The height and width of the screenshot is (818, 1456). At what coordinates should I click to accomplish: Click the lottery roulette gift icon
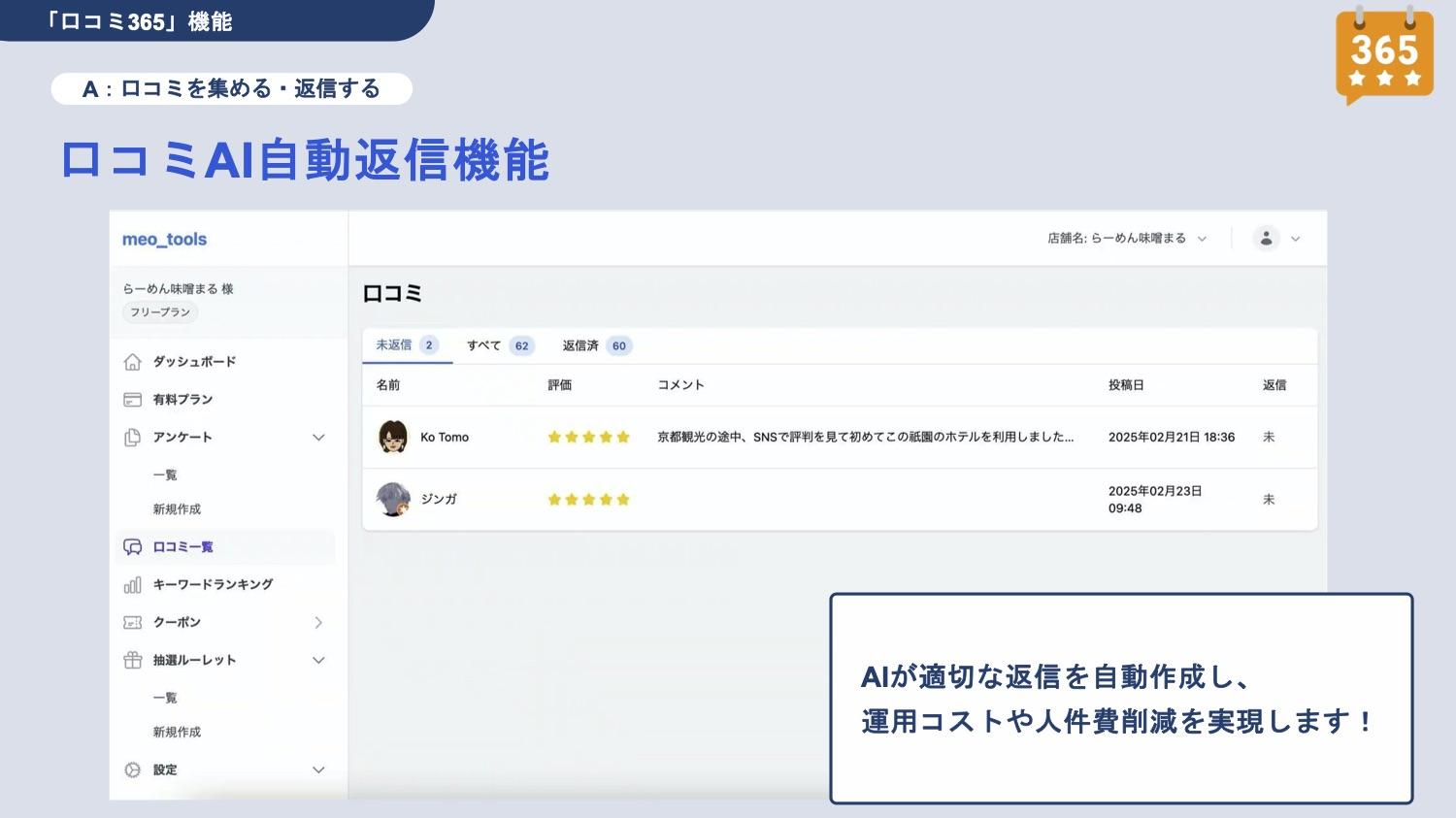point(133,661)
